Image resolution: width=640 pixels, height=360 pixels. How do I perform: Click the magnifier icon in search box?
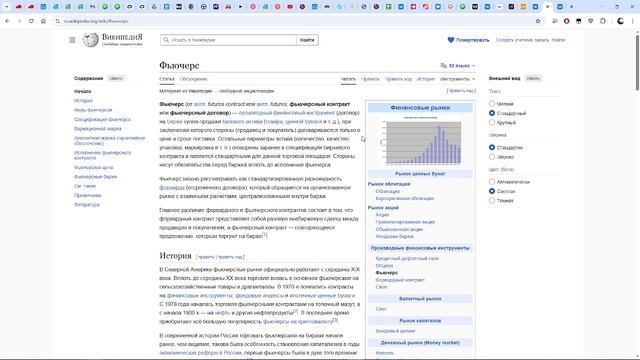click(166, 40)
